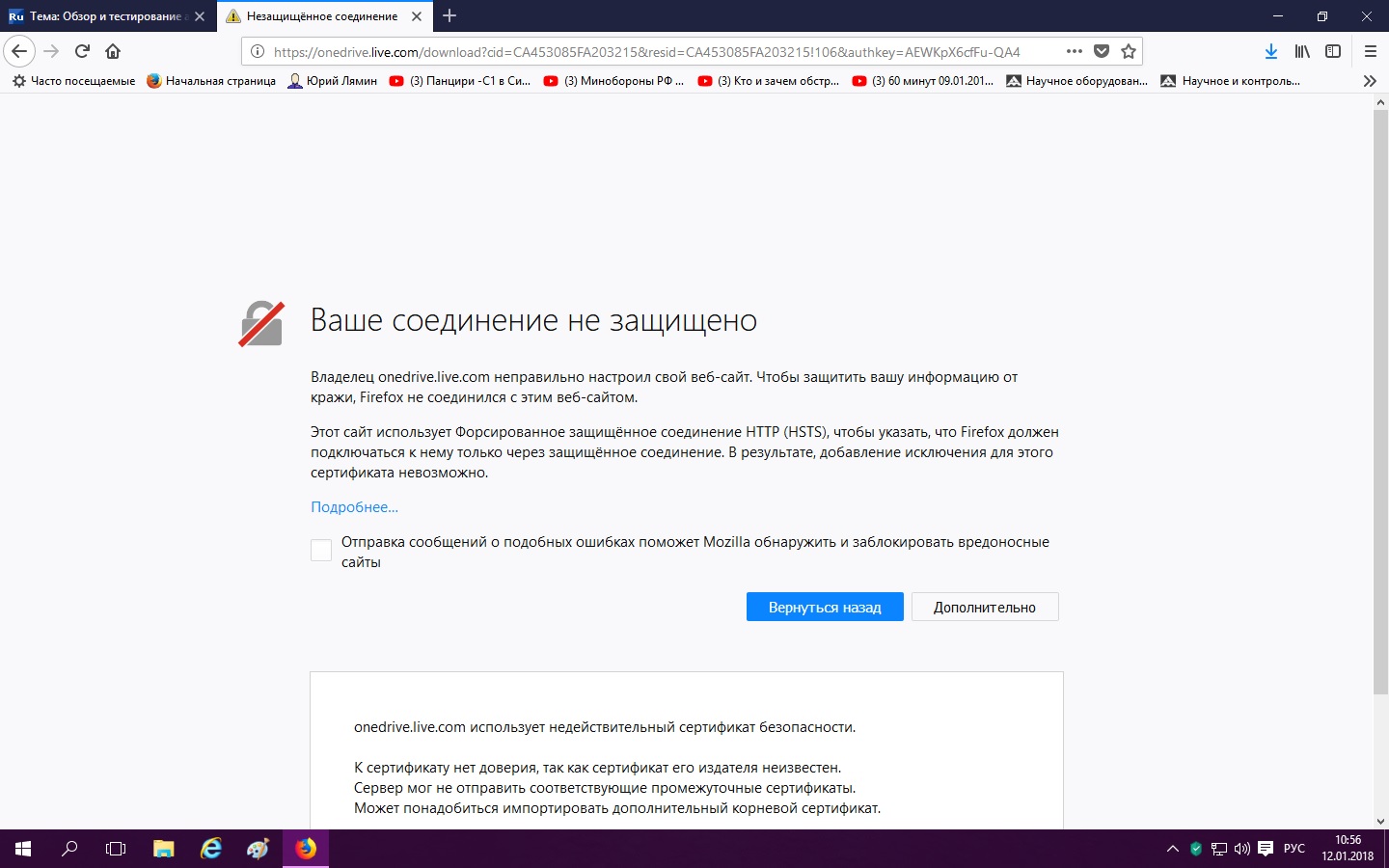Enable sending error reports to Mozilla
This screenshot has height=868, width=1389.
tap(321, 551)
